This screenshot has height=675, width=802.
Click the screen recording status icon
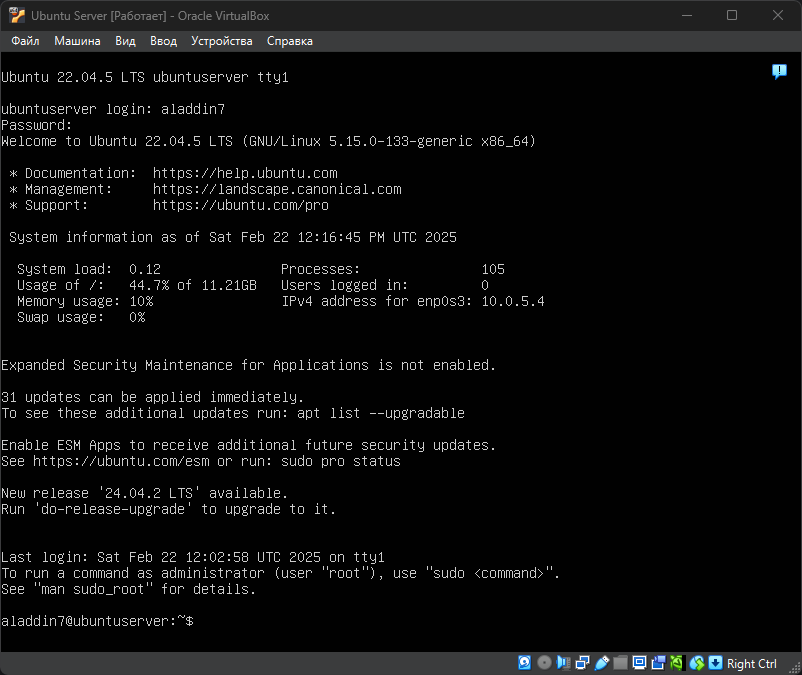tap(658, 663)
